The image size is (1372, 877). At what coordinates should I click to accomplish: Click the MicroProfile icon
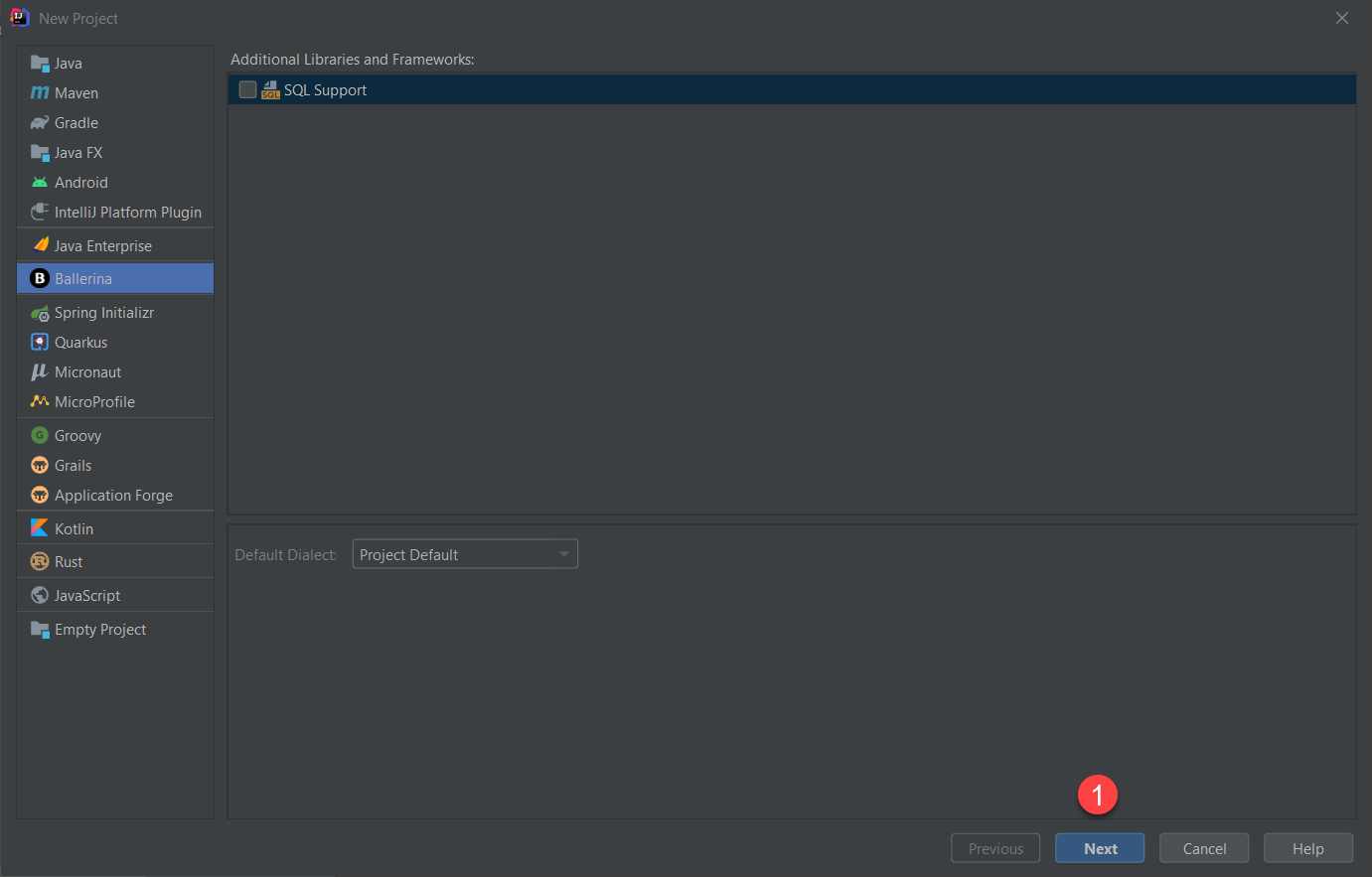40,401
